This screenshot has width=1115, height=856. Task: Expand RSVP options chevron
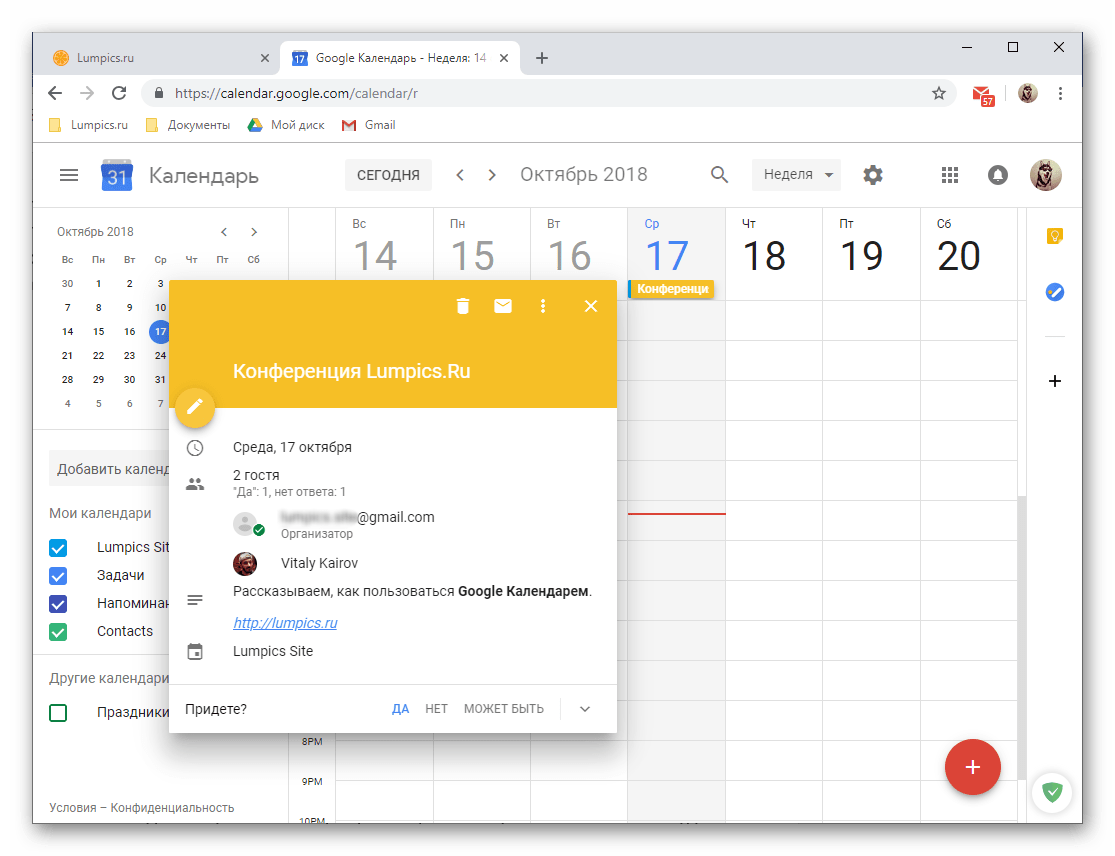click(585, 709)
